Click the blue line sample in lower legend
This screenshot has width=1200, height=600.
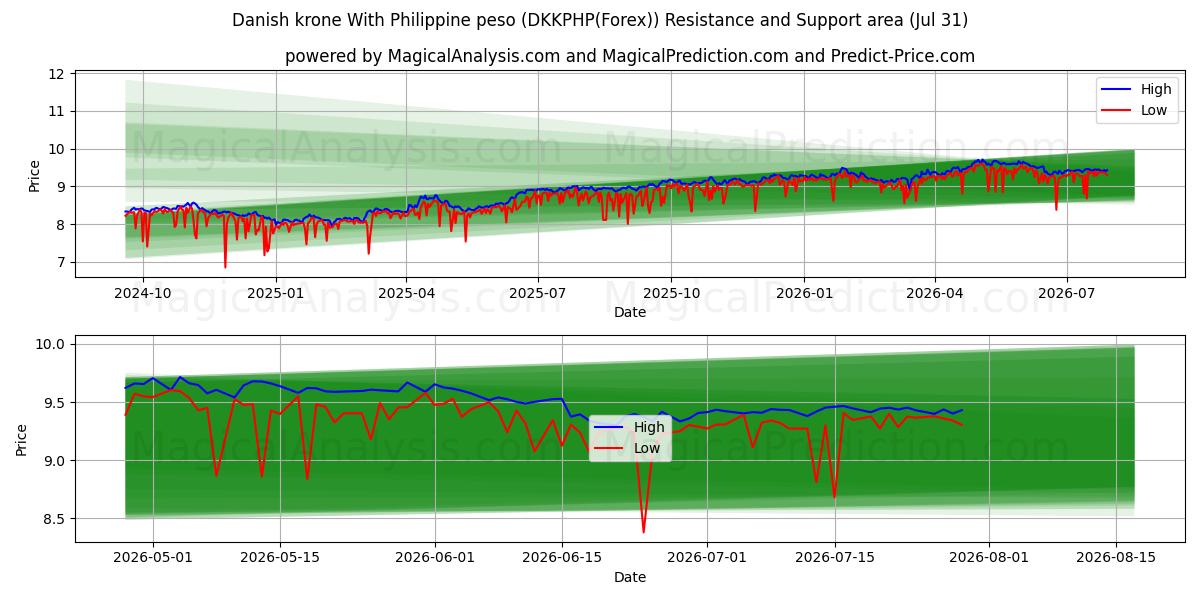(611, 428)
